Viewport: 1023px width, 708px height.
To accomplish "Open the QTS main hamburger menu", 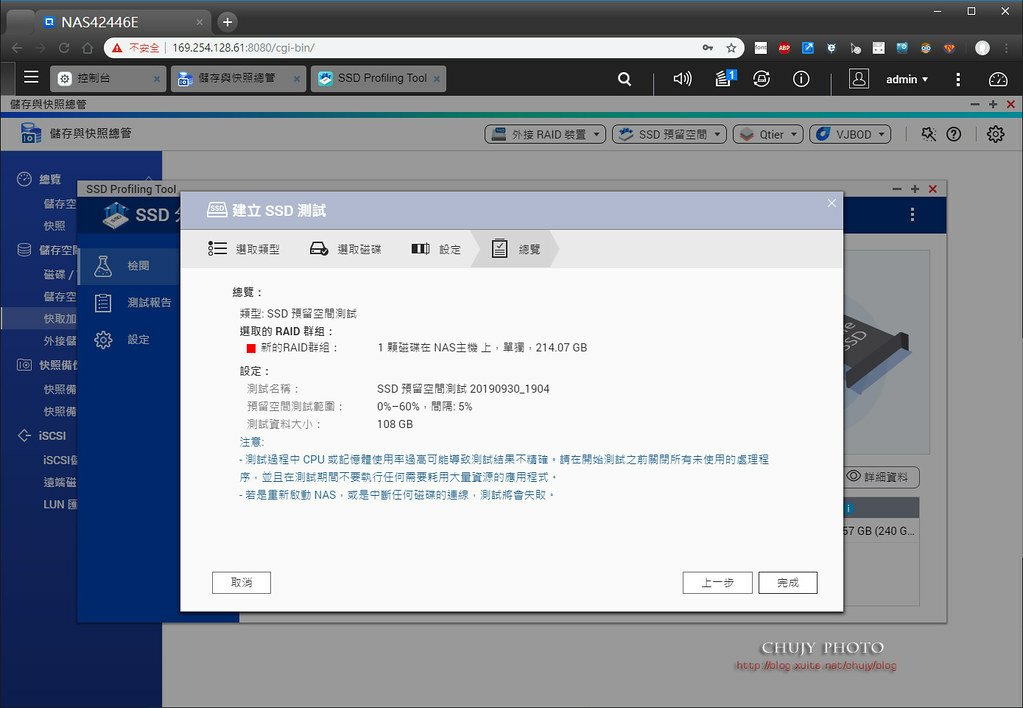I will (31, 78).
